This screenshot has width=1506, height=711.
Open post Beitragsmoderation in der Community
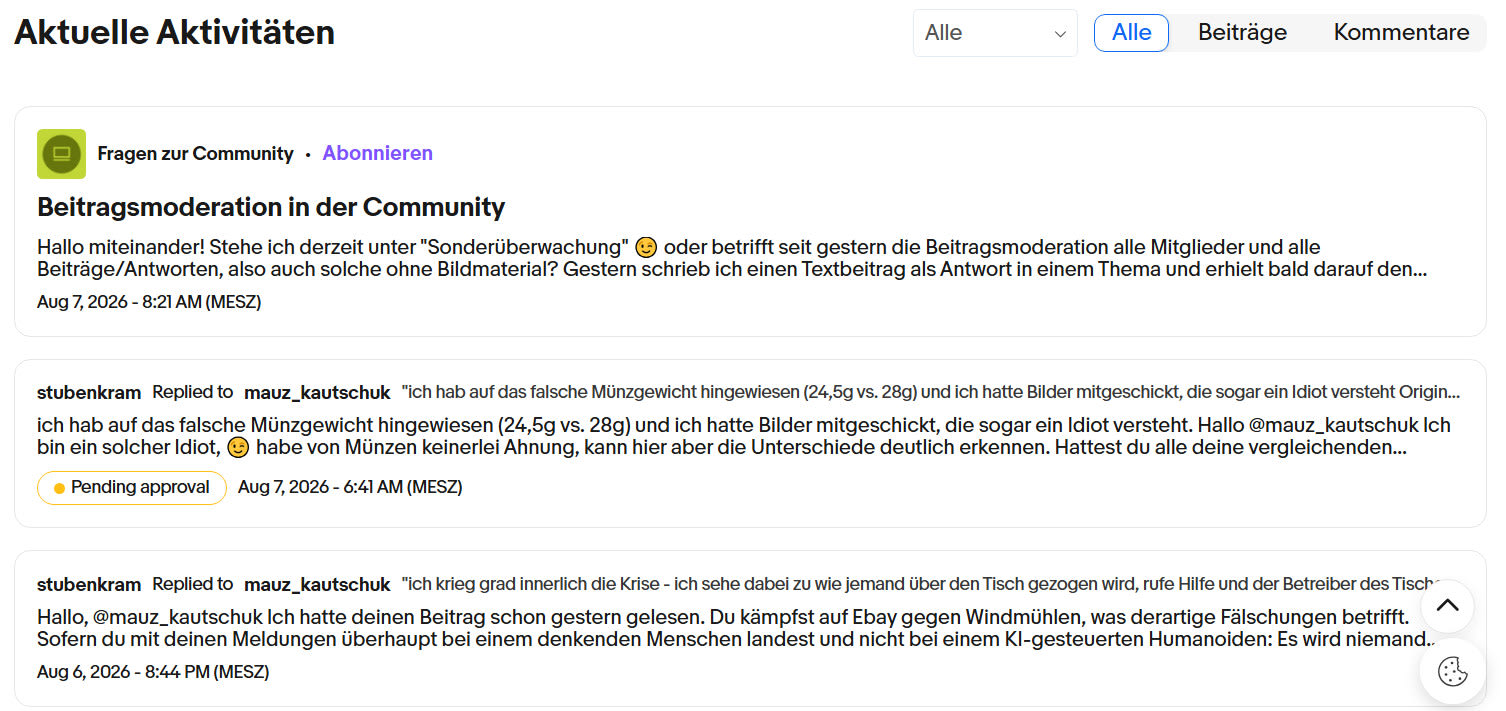pyautogui.click(x=271, y=207)
